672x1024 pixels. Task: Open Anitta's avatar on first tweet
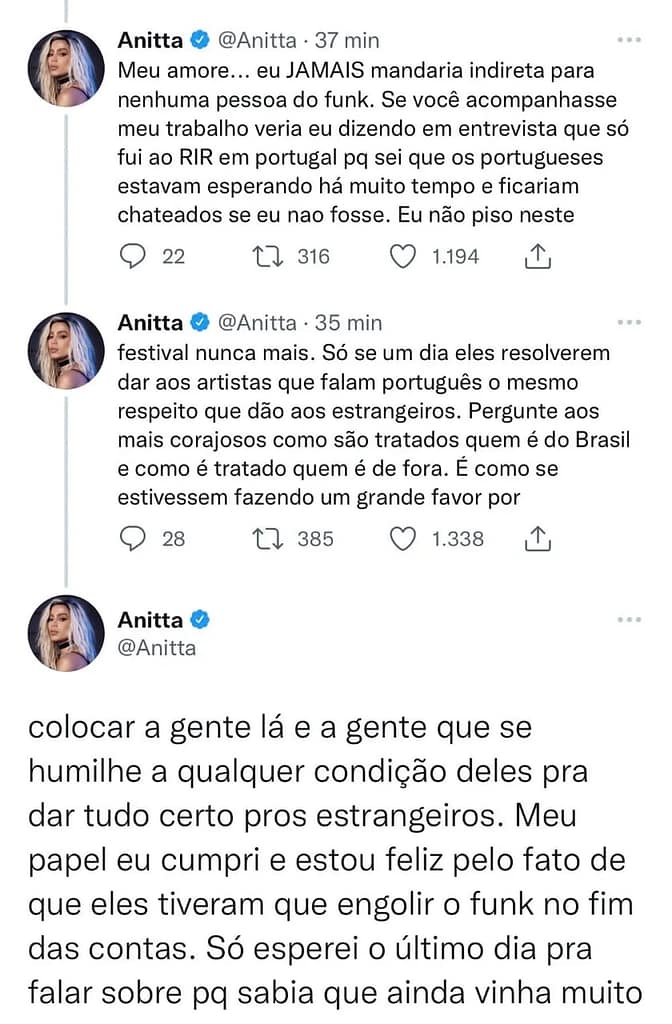click(67, 67)
